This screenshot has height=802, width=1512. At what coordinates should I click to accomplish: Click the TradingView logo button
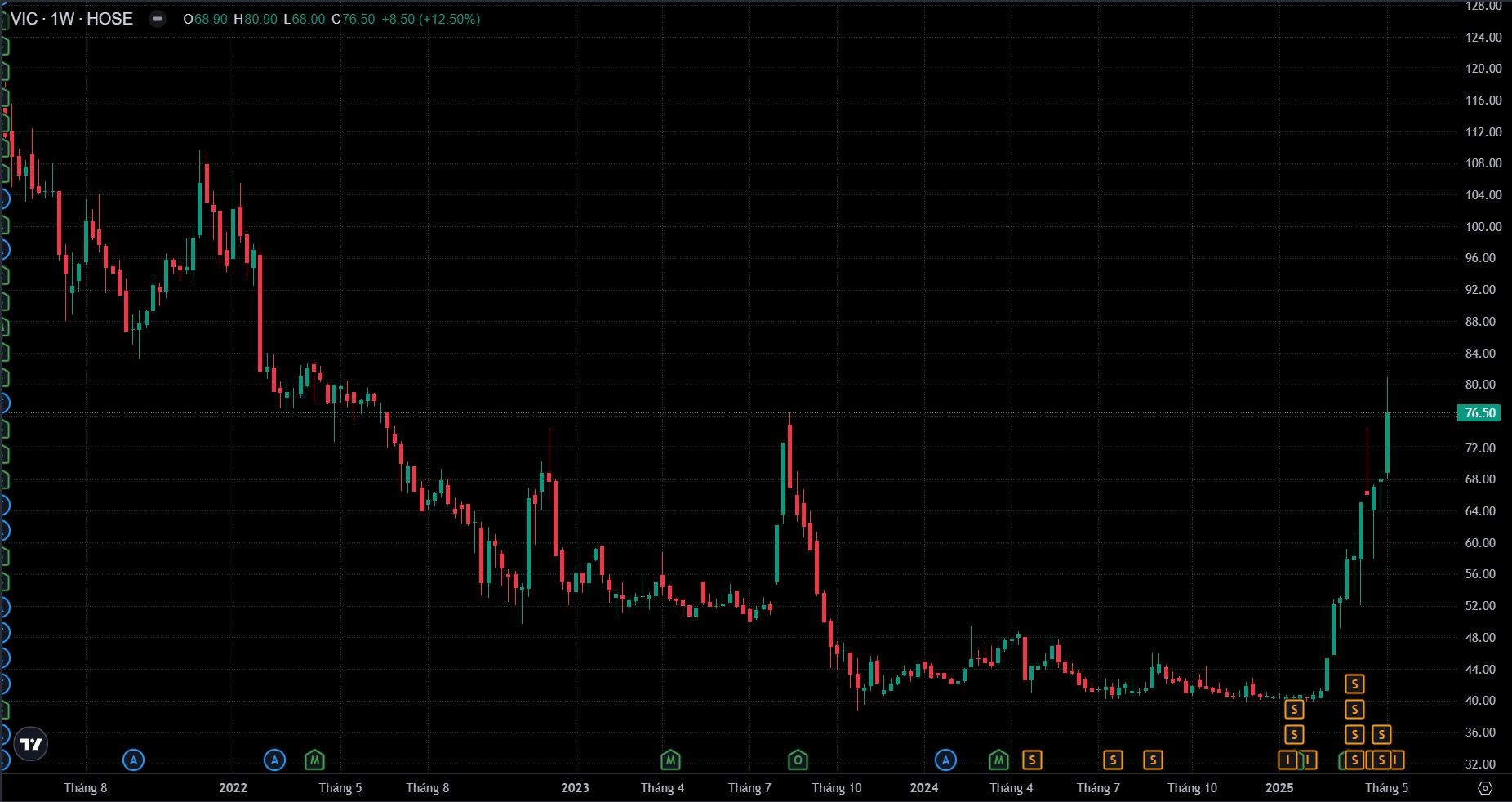click(x=31, y=744)
